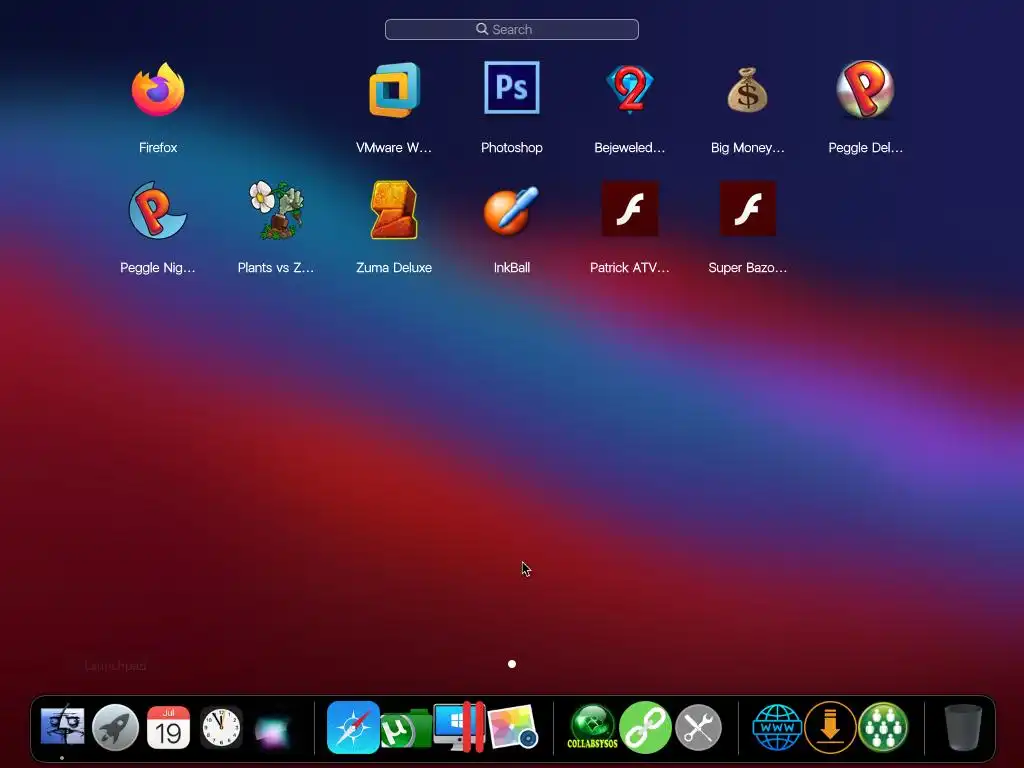Click the Launchpad Search field

[512, 29]
